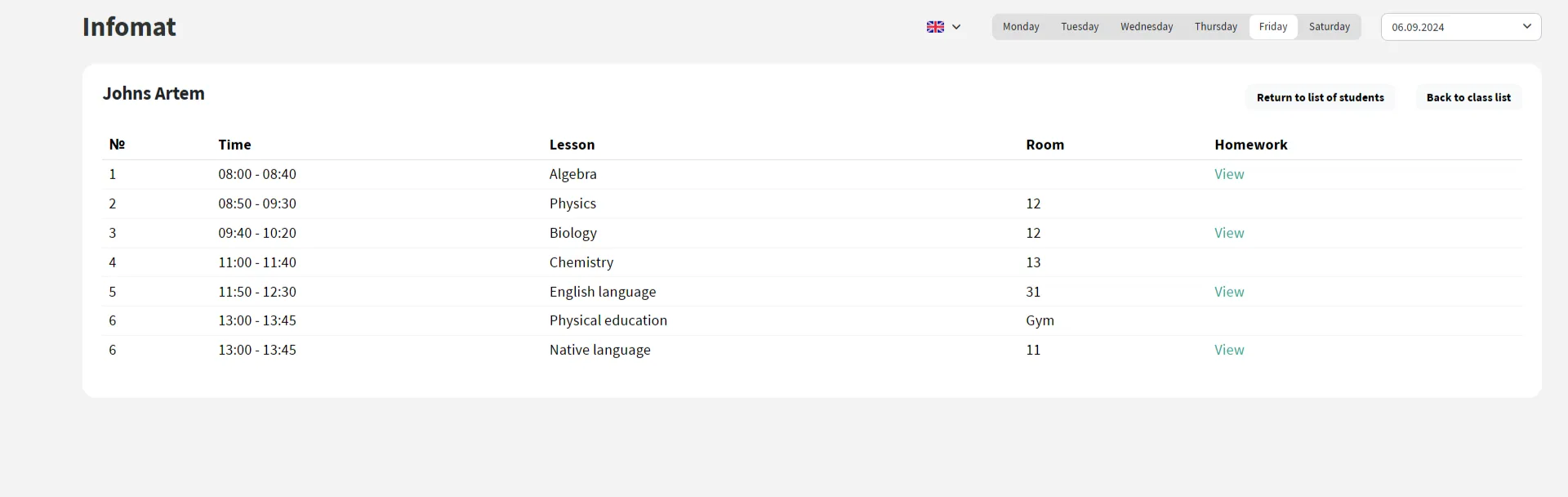Click Return to list of students

click(x=1320, y=97)
